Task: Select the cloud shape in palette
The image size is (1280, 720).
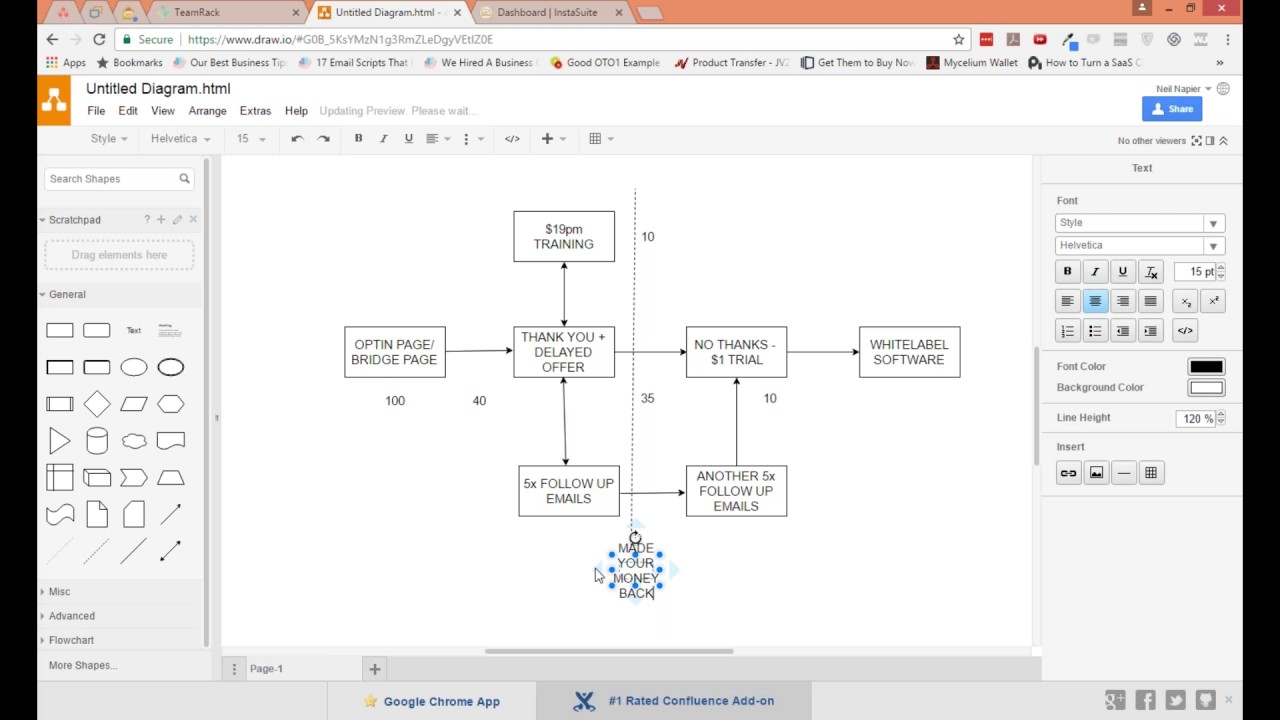Action: coord(134,441)
